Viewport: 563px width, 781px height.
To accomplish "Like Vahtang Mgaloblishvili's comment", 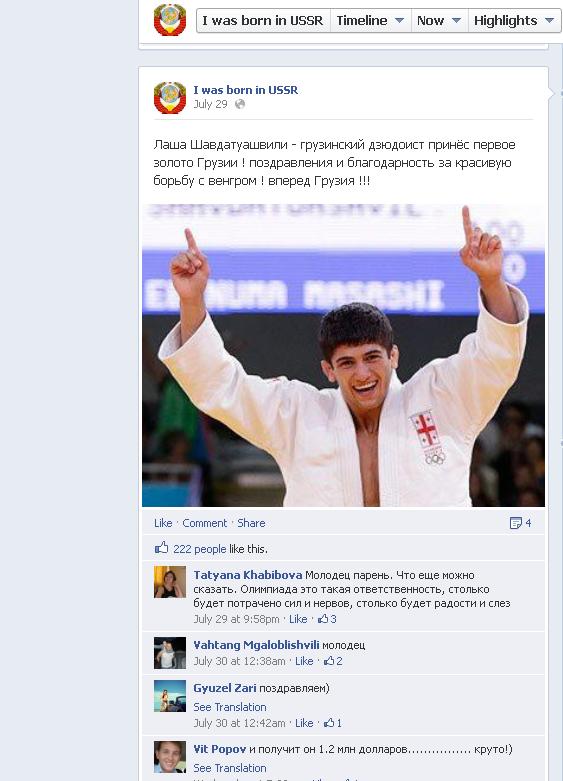I will (304, 661).
